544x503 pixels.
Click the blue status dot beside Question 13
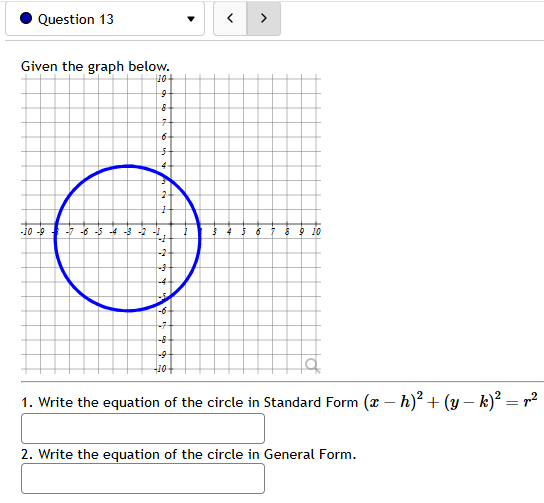[x=26, y=18]
